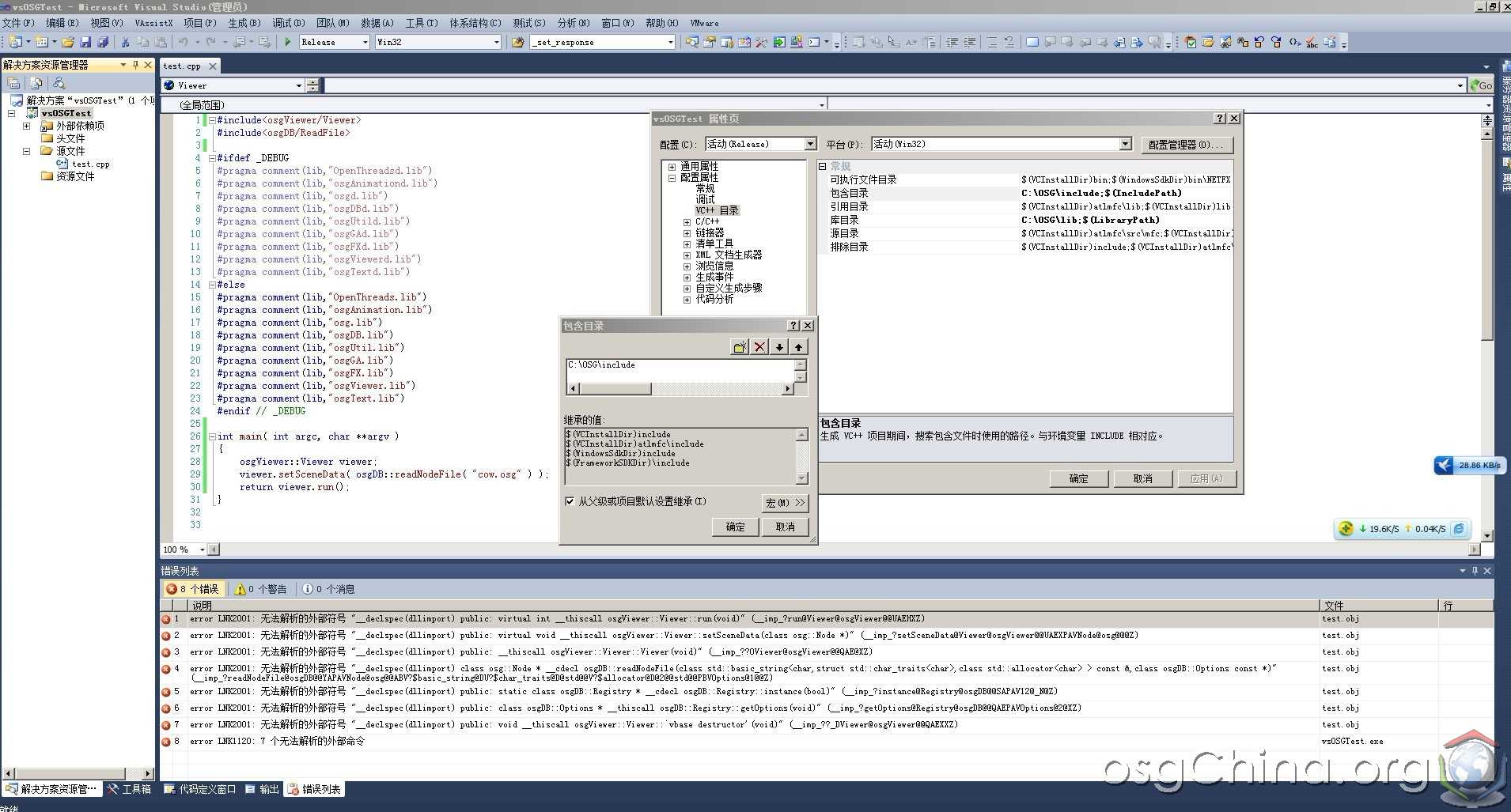The image size is (1511, 812).
Task: Open the 配置 活动(Release) dropdown in property page
Action: click(810, 144)
